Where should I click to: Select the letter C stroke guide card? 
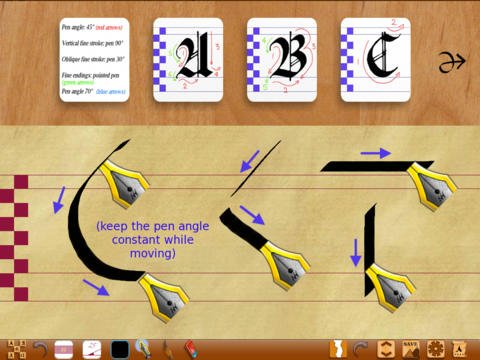click(375, 60)
